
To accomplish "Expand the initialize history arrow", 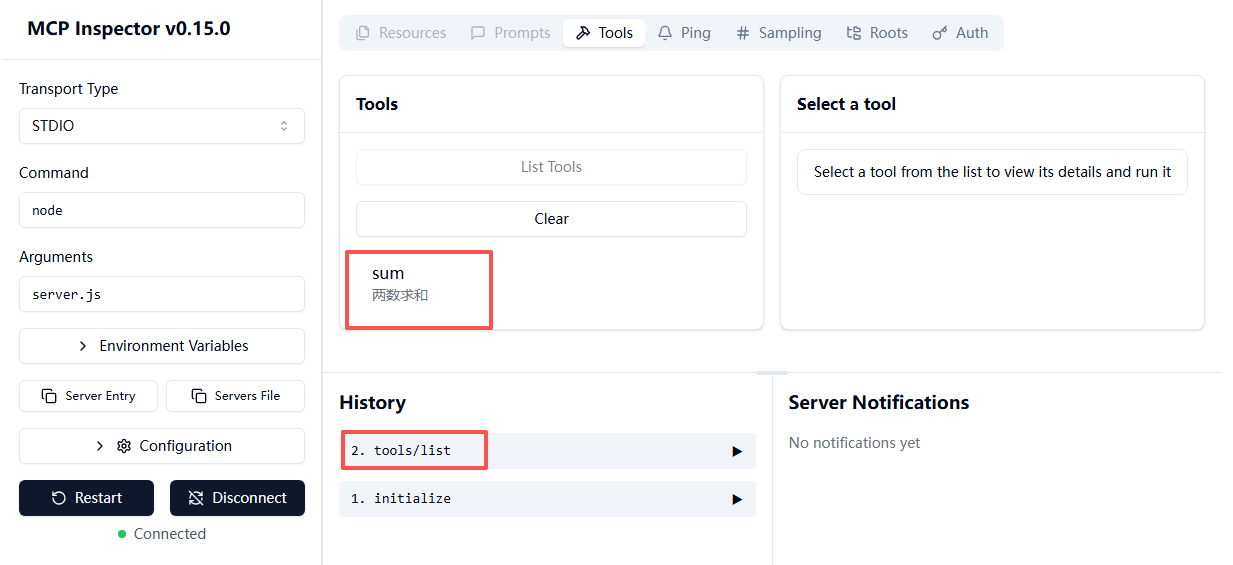I will pos(737,499).
